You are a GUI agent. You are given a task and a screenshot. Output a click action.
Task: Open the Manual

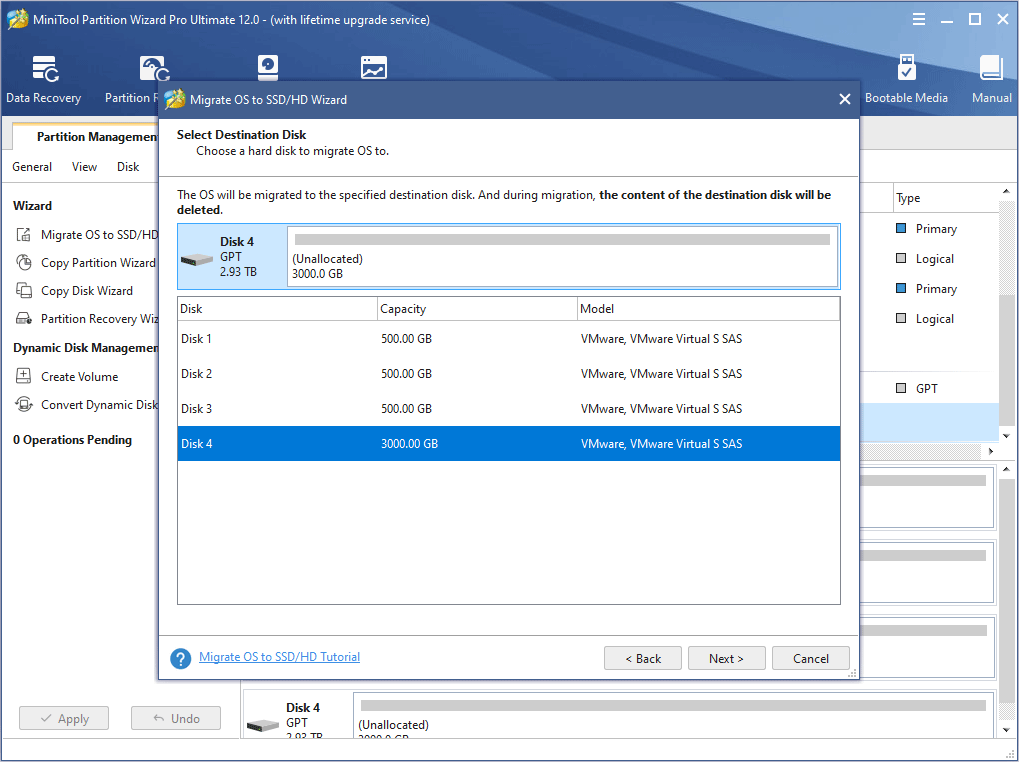(x=991, y=79)
